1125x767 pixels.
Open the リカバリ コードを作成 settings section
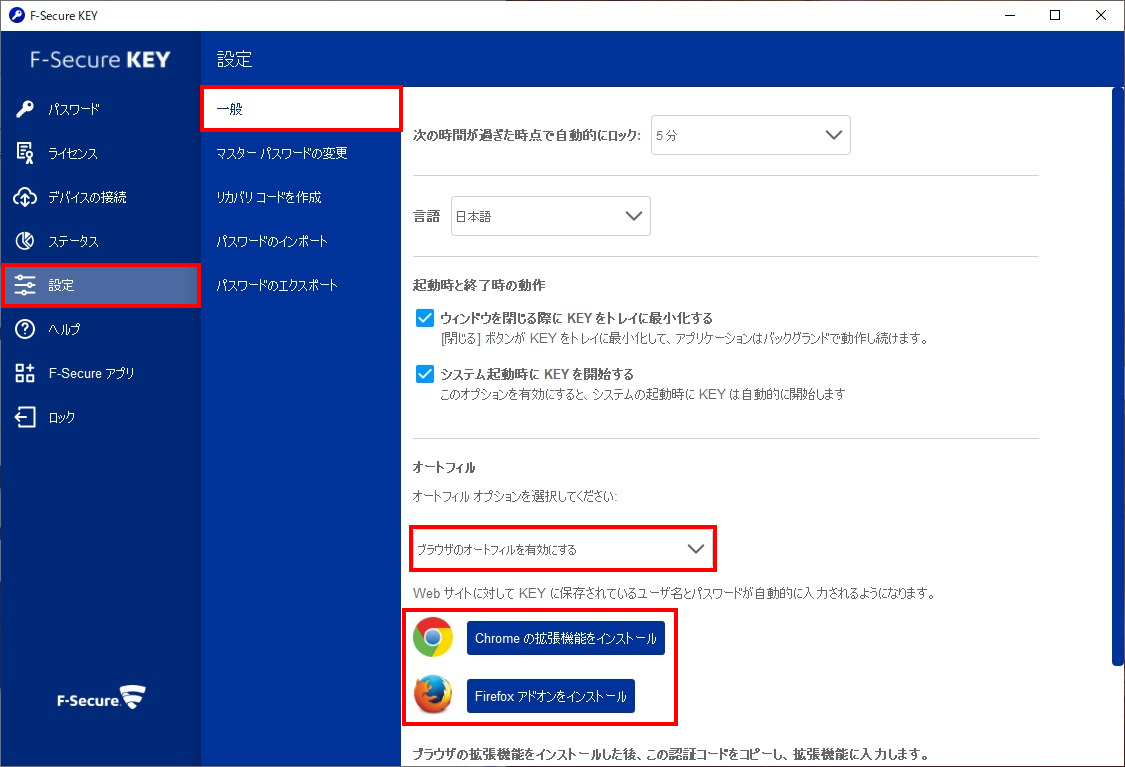pos(269,197)
